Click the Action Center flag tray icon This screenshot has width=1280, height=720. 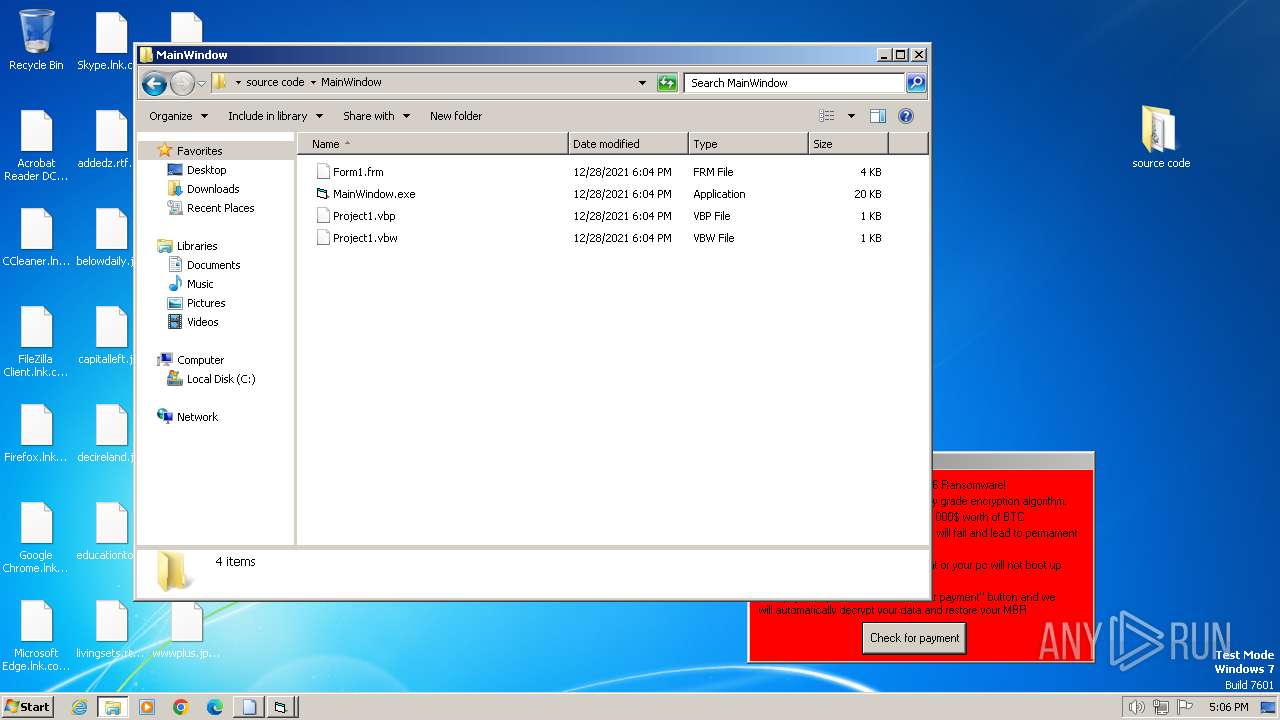point(1184,707)
